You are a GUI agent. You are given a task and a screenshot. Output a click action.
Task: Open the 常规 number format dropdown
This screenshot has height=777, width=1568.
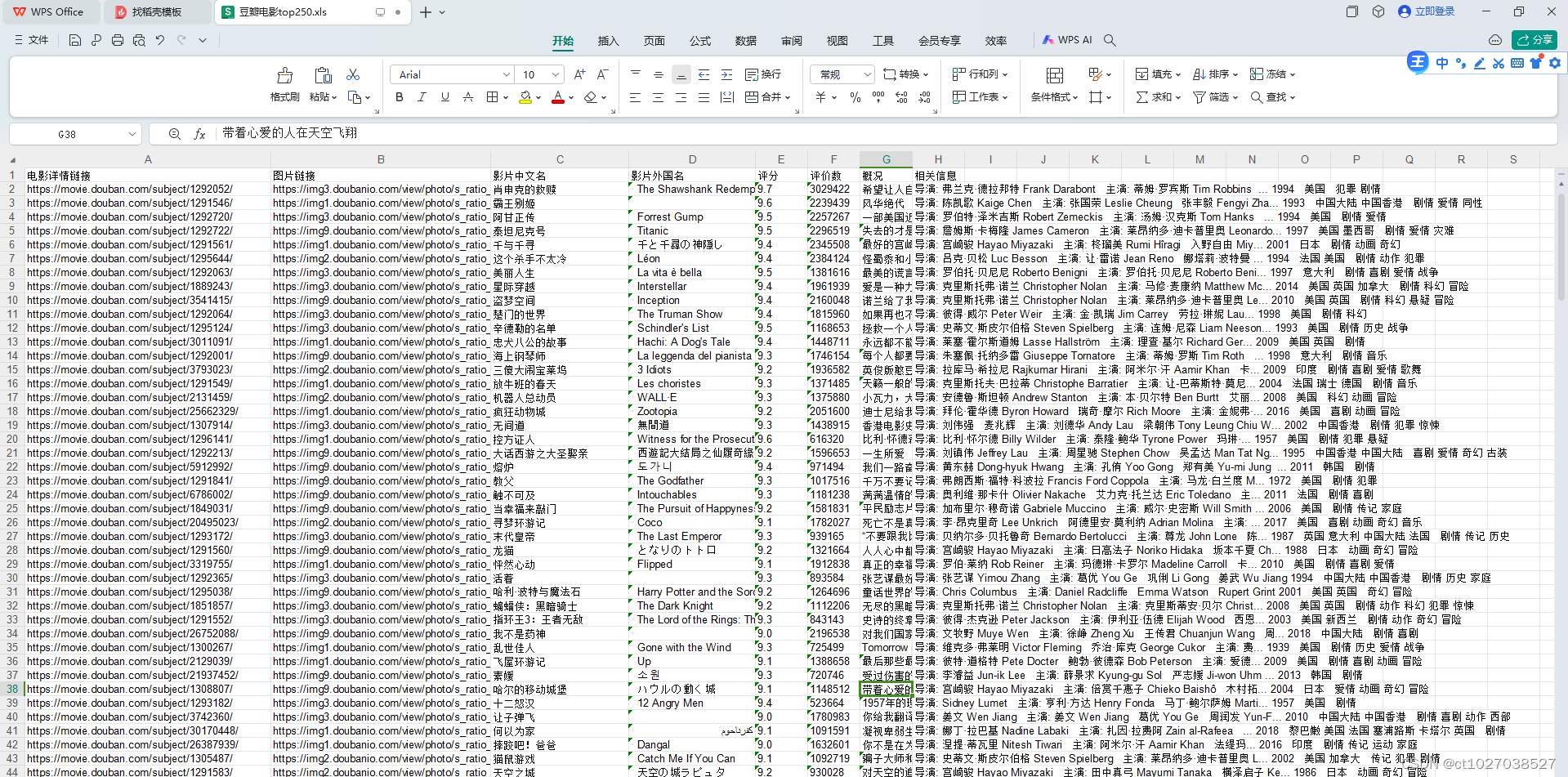(868, 74)
